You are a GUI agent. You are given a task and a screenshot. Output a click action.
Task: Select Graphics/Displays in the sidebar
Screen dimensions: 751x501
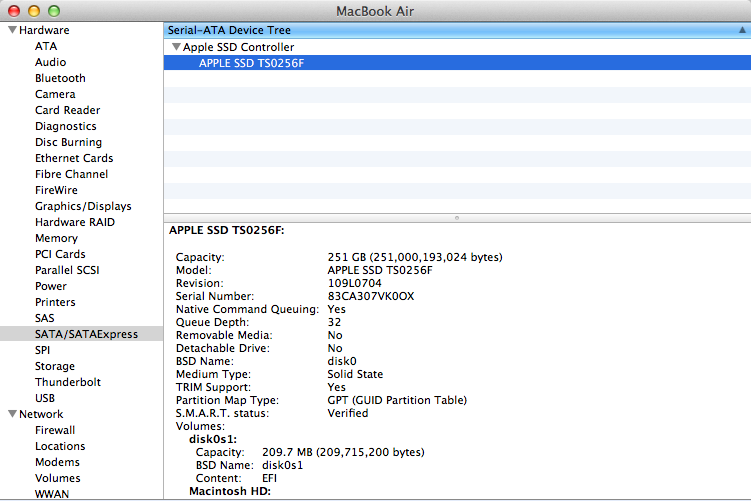pos(83,206)
